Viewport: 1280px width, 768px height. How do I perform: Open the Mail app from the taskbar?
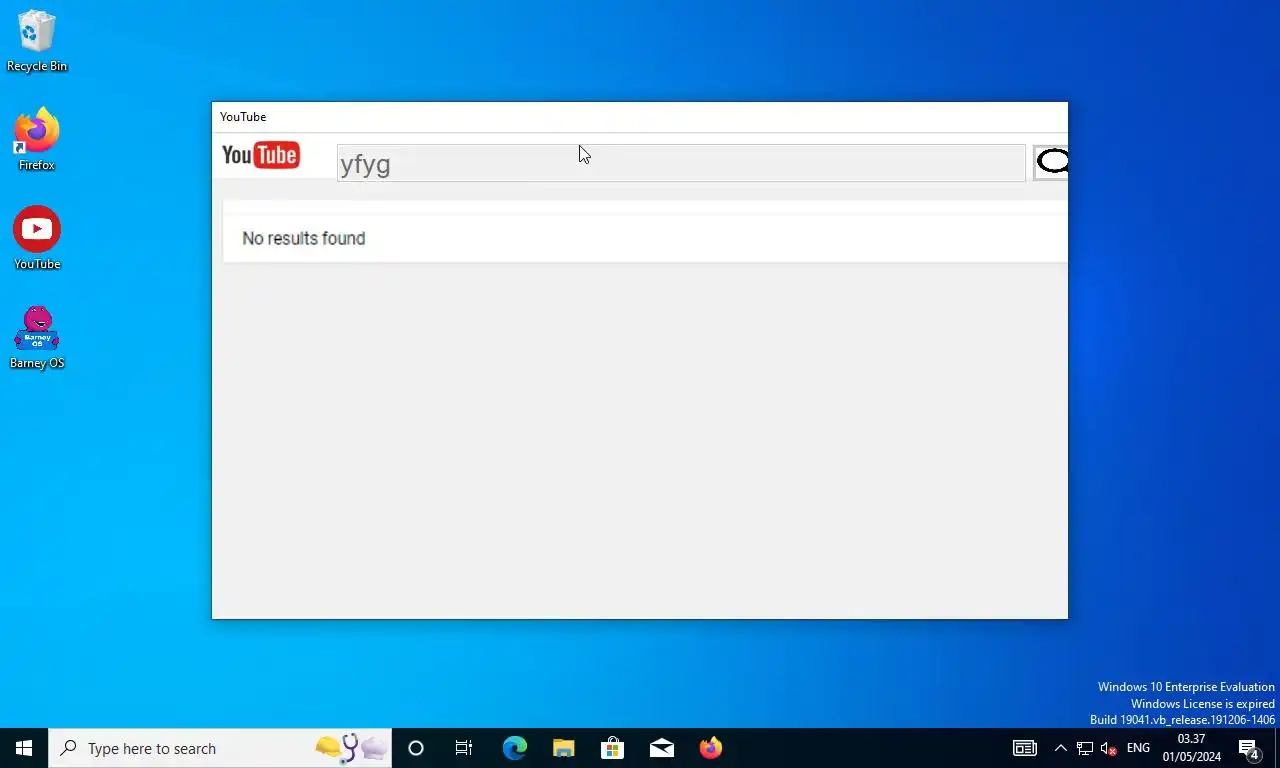(x=661, y=748)
